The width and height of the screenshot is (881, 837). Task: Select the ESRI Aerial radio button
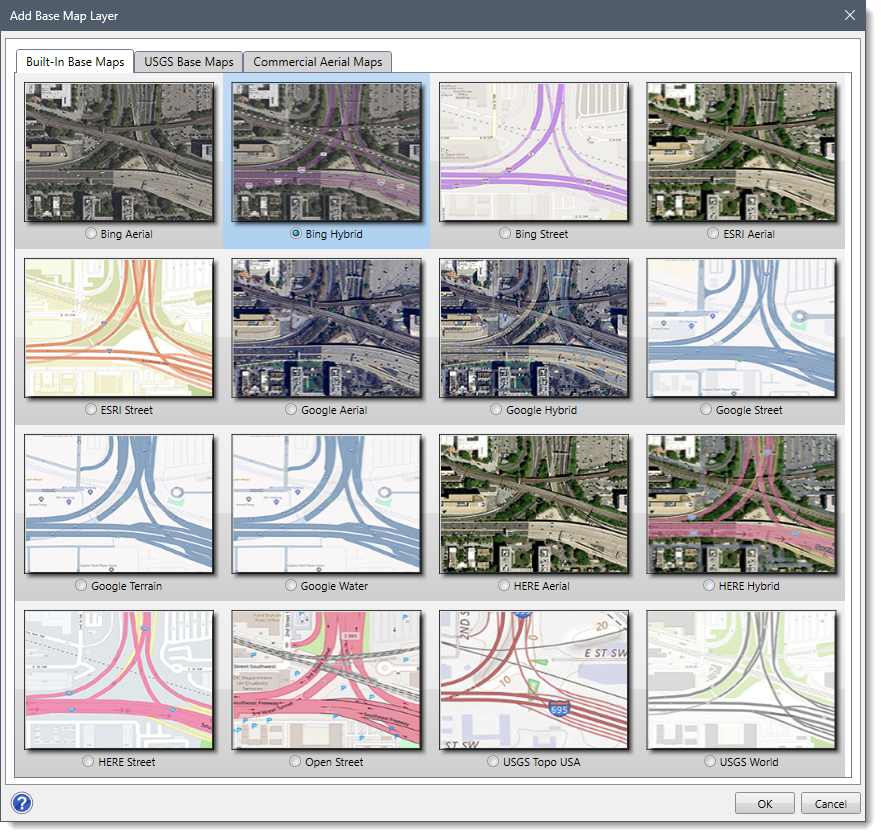(713, 233)
